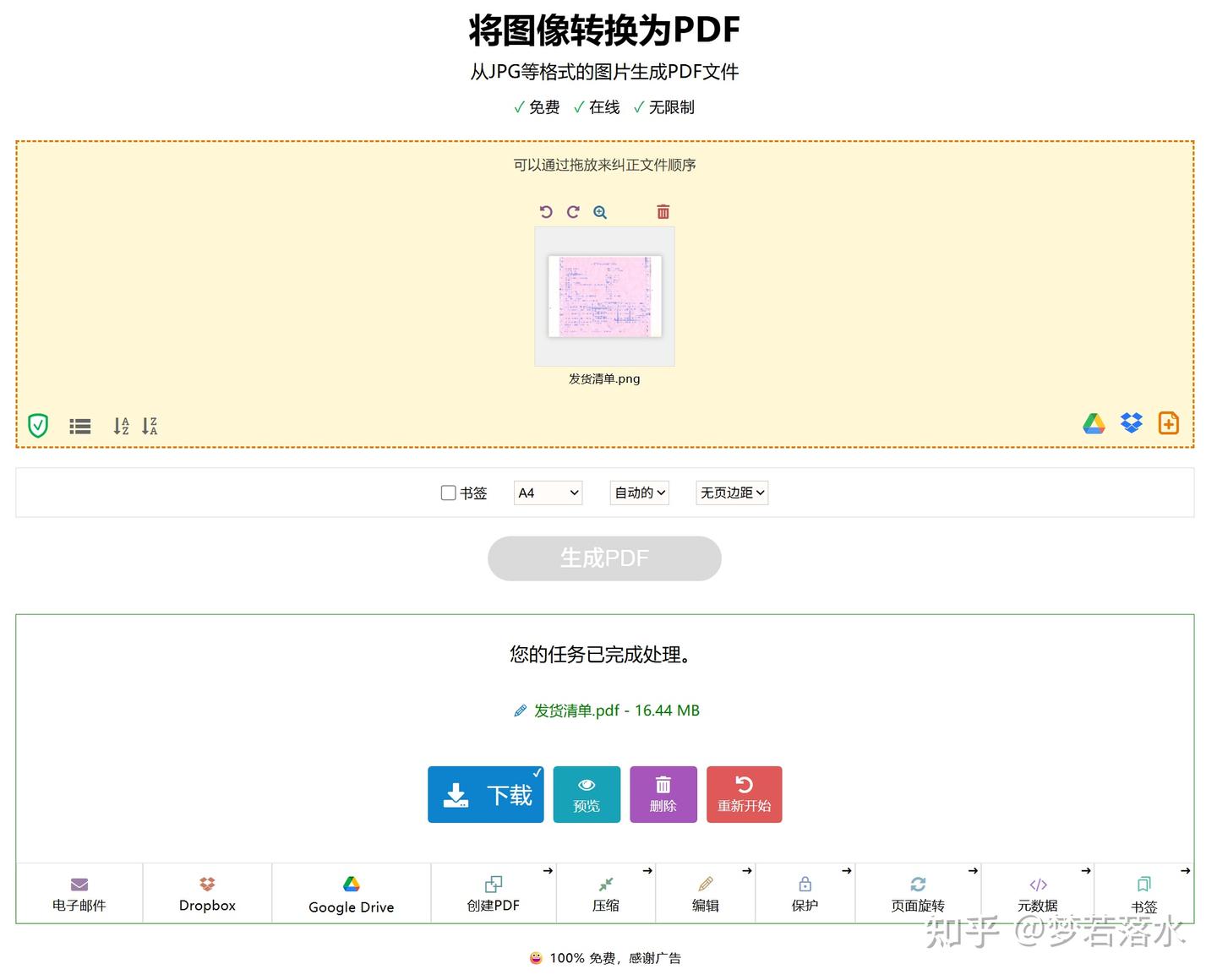Open the 无页边距 margin dropdown

(732, 493)
